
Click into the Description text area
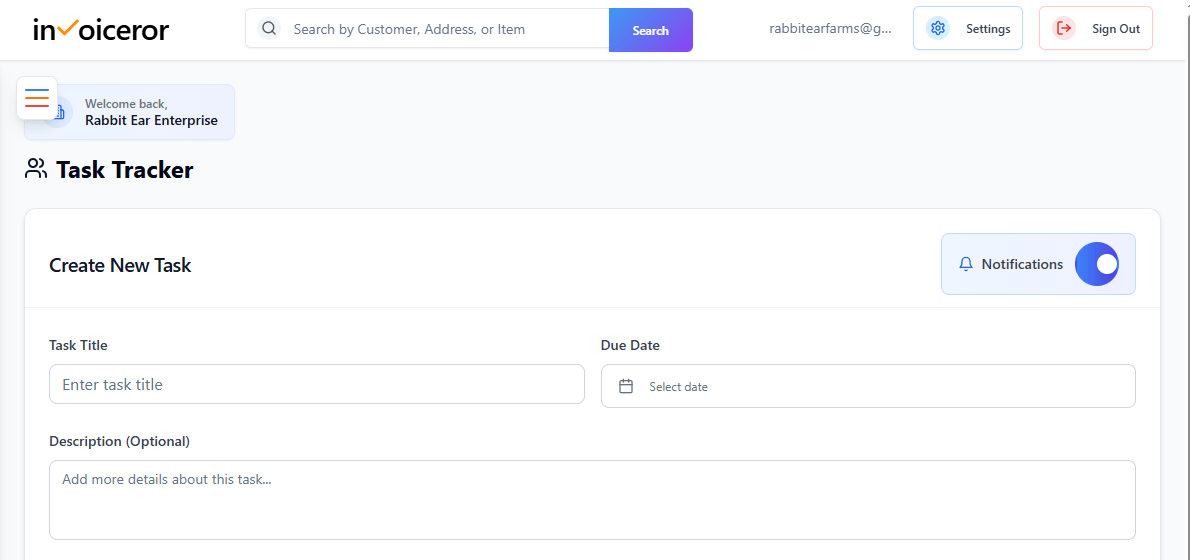point(592,499)
